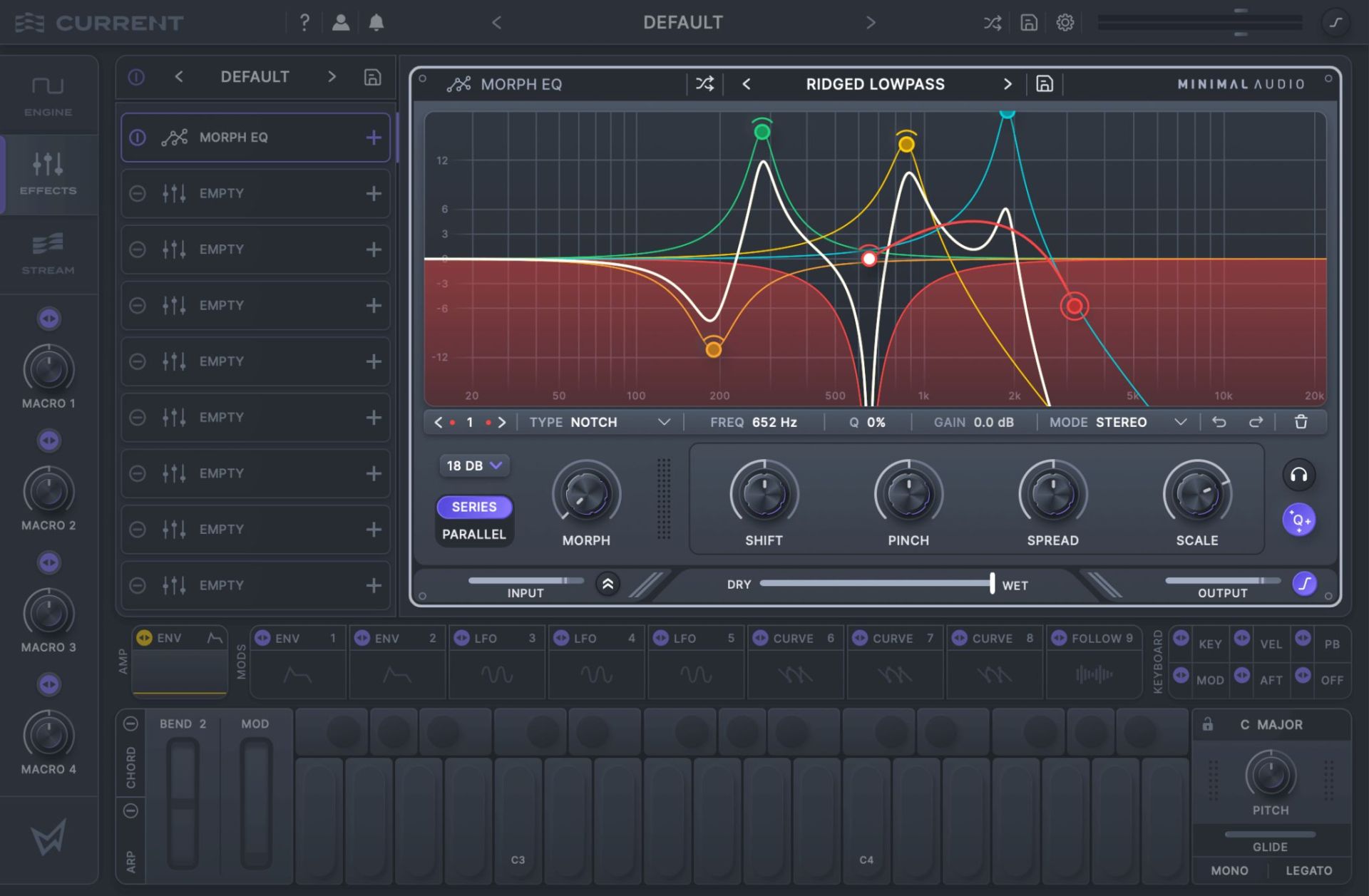Switch to the Engine tab
The height and width of the screenshot is (896, 1369).
[48, 96]
